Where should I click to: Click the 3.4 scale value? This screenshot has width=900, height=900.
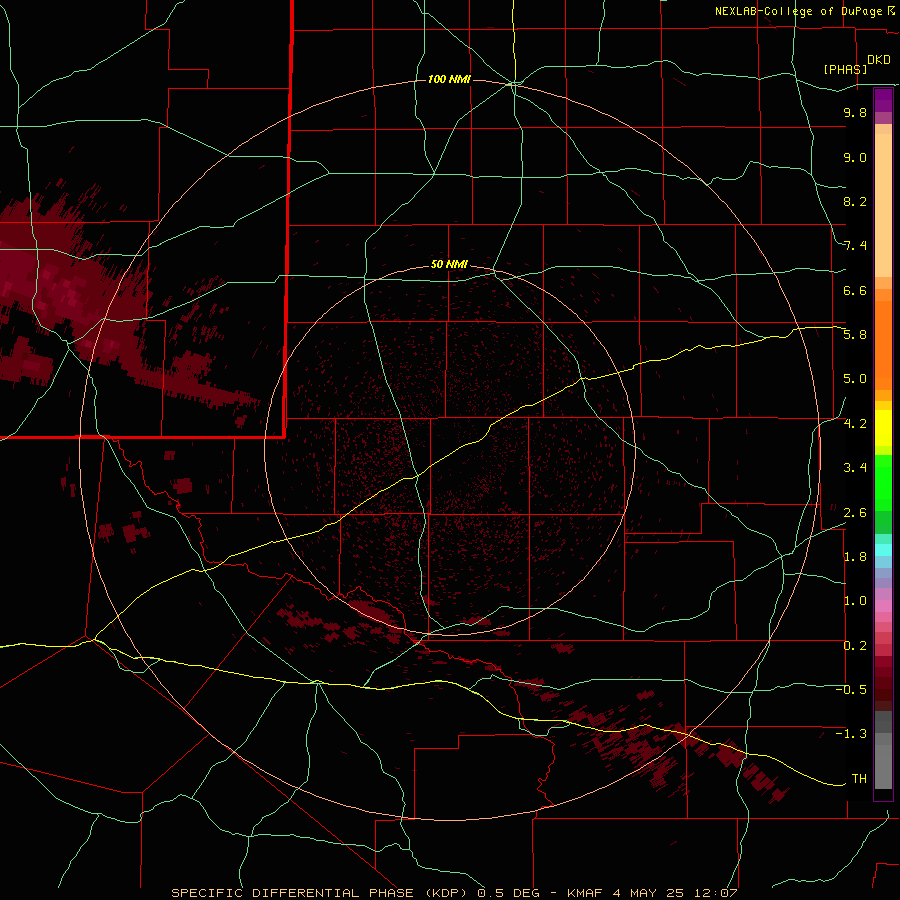click(x=855, y=468)
